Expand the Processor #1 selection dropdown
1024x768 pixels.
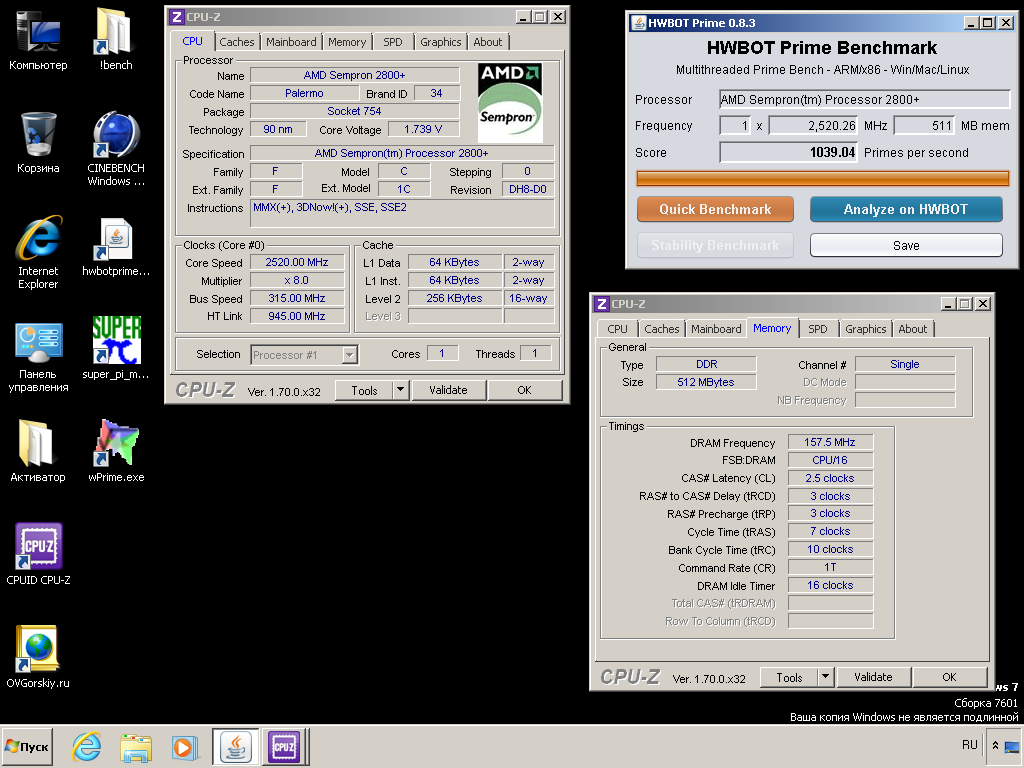pos(350,355)
